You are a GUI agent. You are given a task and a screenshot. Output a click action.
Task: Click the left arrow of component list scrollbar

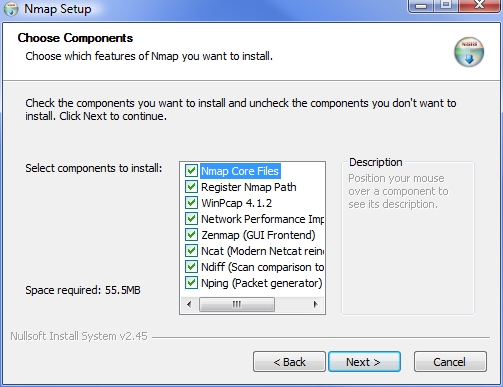click(x=189, y=304)
